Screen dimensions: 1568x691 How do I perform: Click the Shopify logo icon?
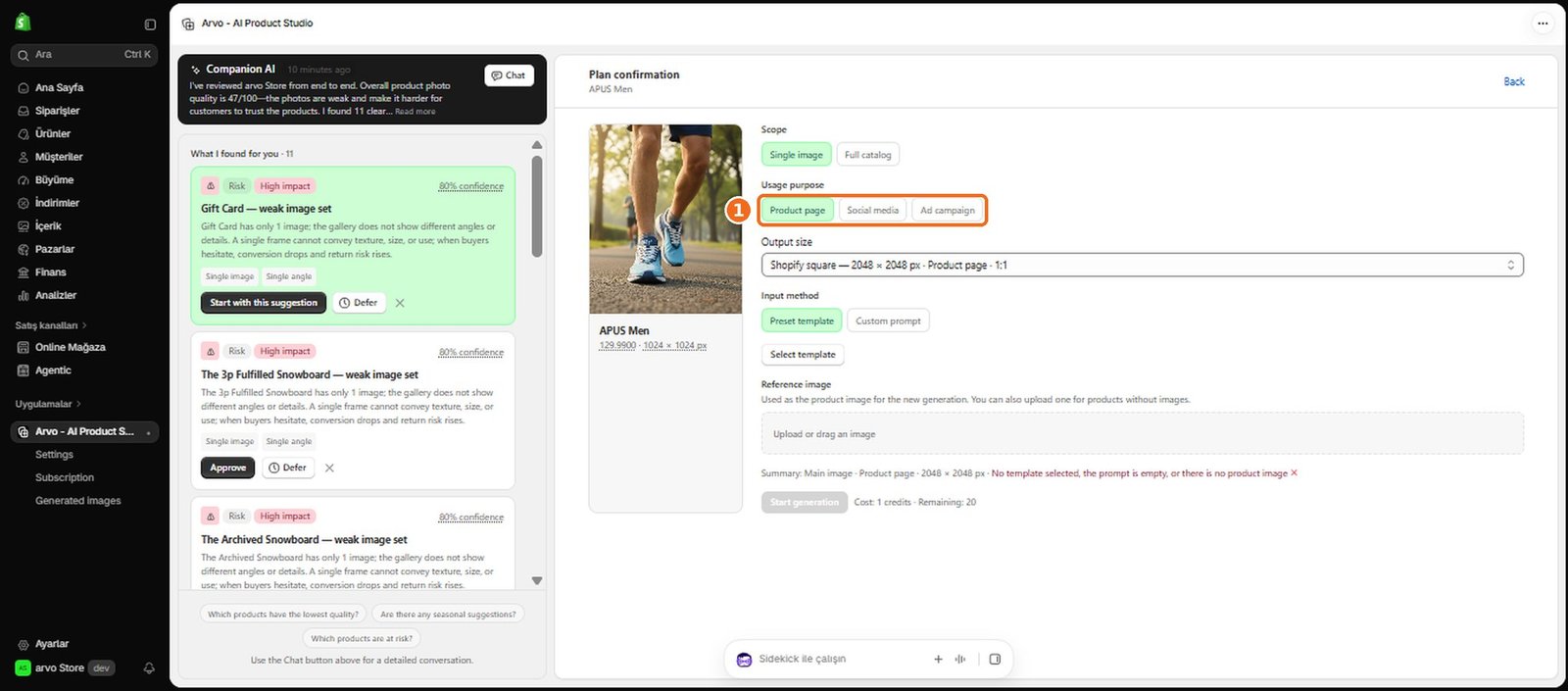click(23, 23)
